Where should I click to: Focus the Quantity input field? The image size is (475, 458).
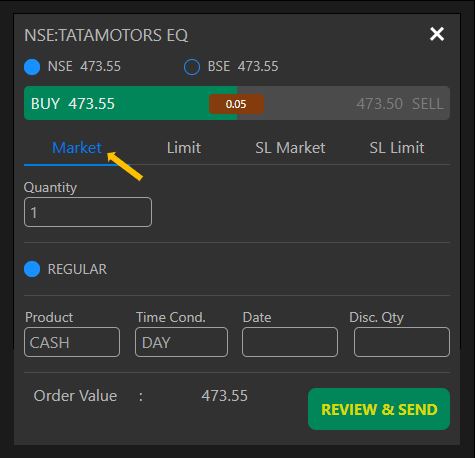(88, 212)
